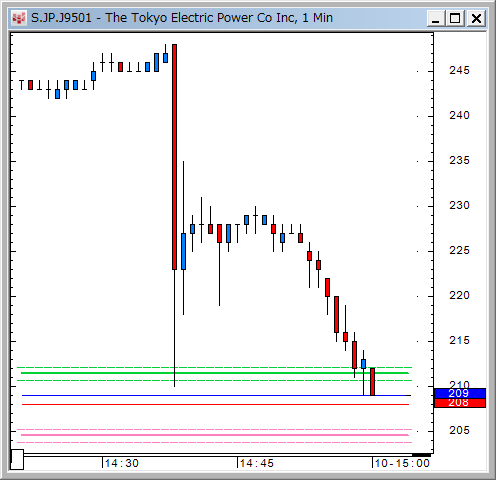Select the solid pink horizontal line
496x480 pixels.
click(x=215, y=435)
